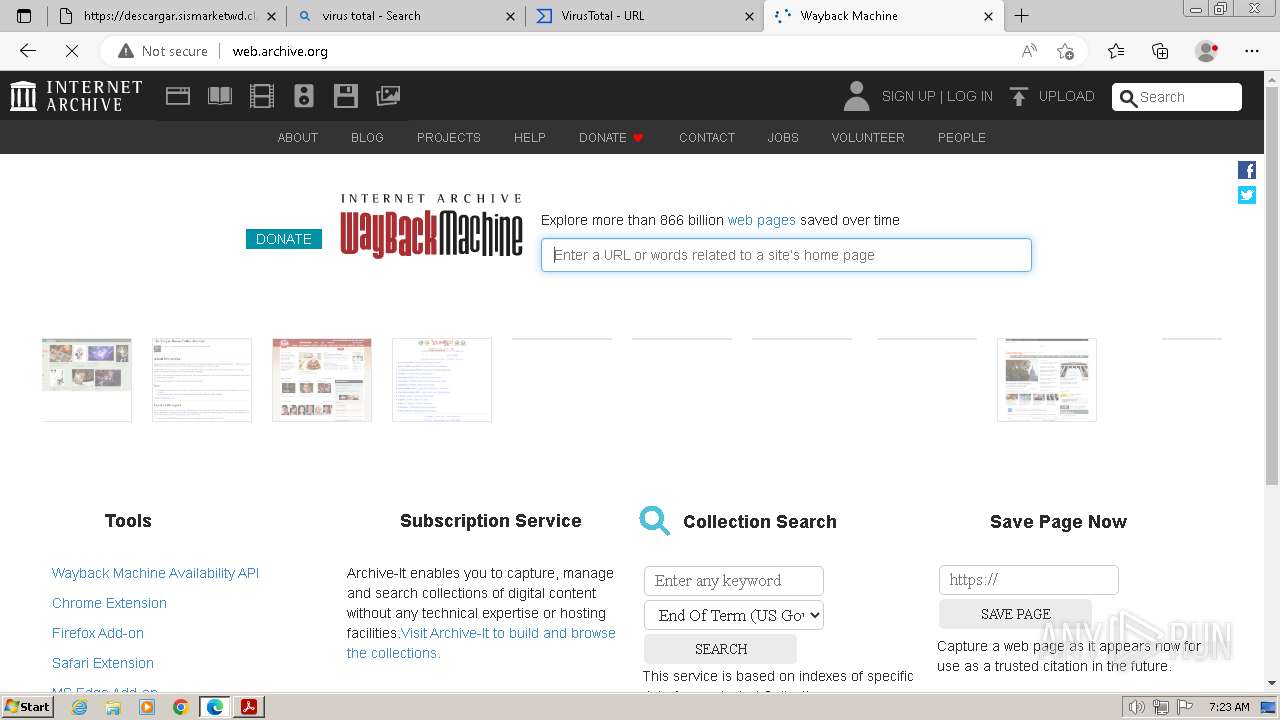The image size is (1280, 720).
Task: Open a new browser tab
Action: pos(1021,16)
